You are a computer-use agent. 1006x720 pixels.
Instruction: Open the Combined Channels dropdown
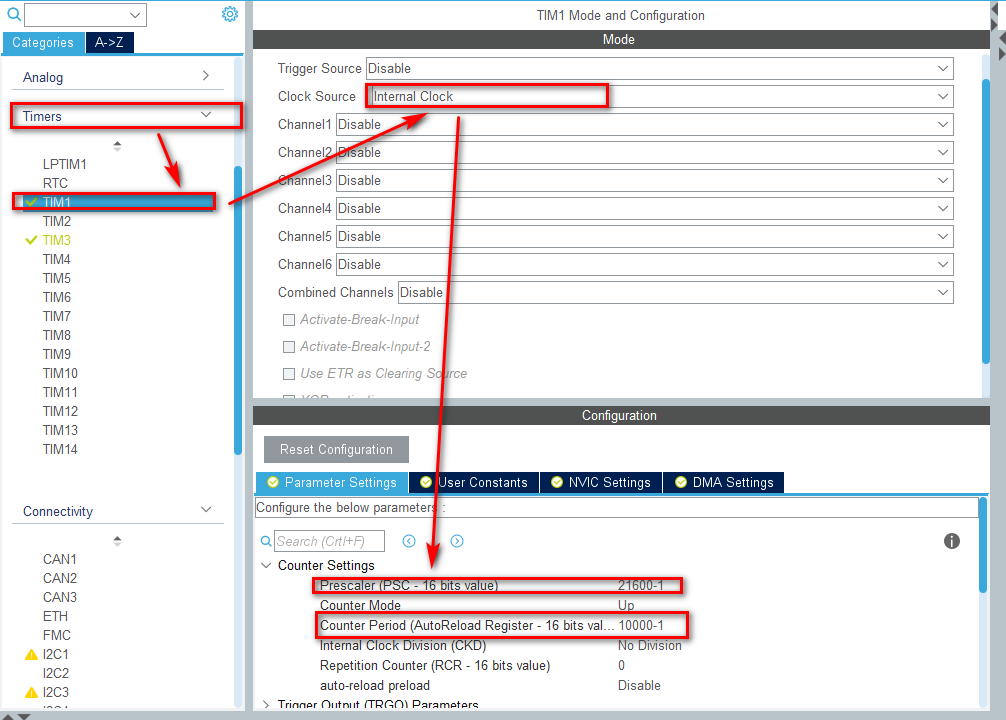click(676, 293)
